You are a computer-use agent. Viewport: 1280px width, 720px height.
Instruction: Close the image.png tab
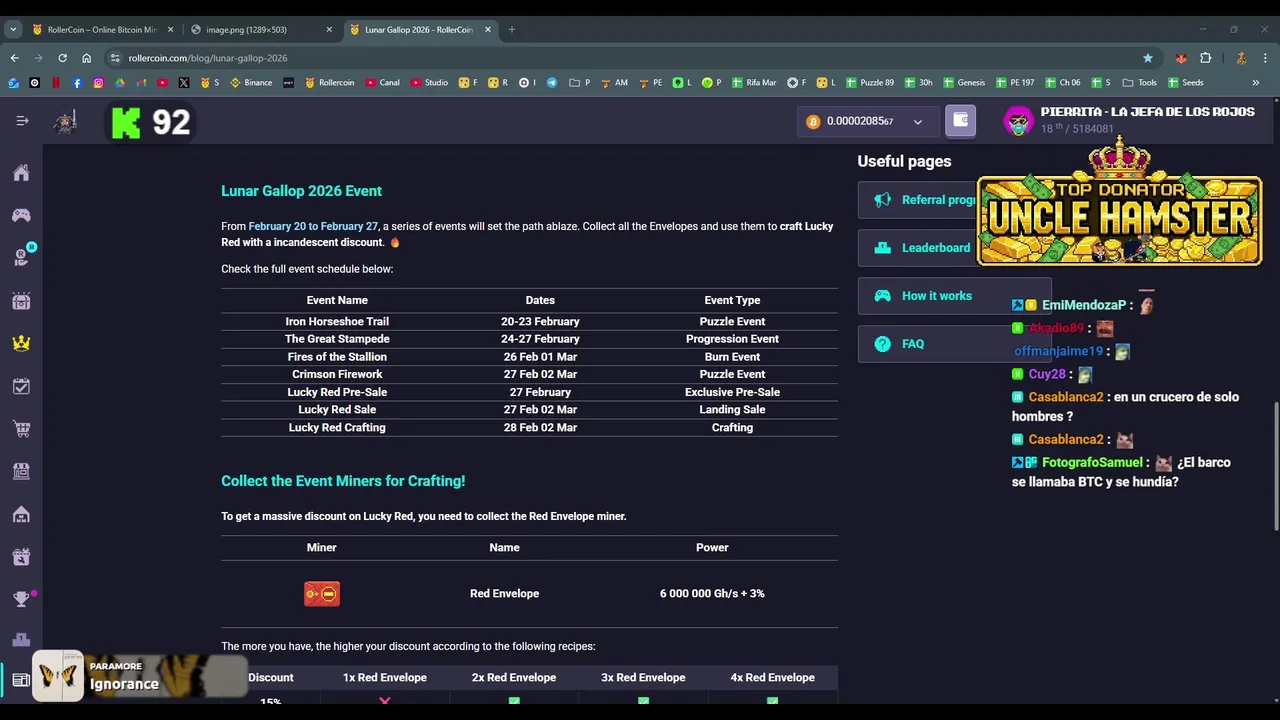click(x=329, y=29)
